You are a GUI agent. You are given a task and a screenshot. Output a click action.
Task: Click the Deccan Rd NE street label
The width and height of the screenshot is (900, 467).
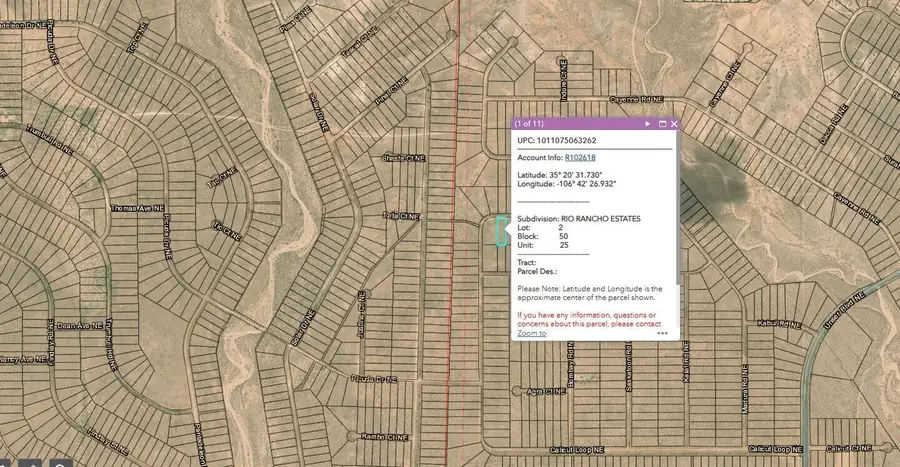tap(833, 124)
